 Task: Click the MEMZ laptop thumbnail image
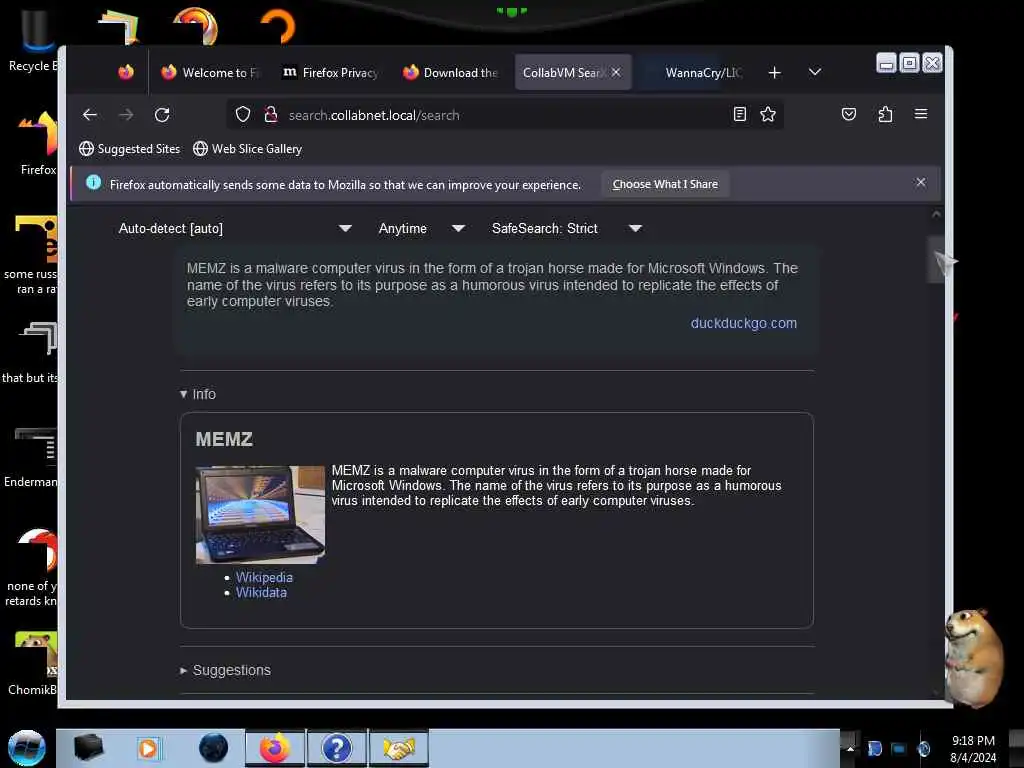click(260, 514)
